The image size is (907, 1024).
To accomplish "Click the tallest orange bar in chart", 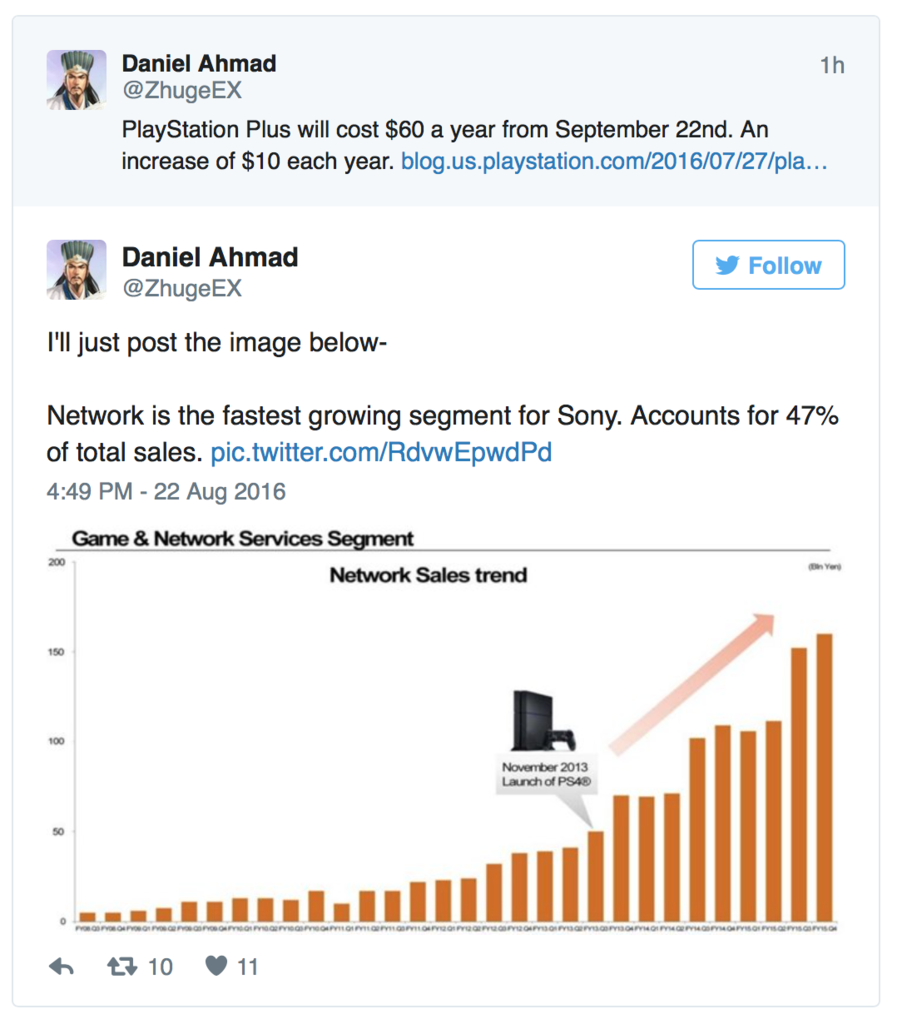I will [x=825, y=777].
